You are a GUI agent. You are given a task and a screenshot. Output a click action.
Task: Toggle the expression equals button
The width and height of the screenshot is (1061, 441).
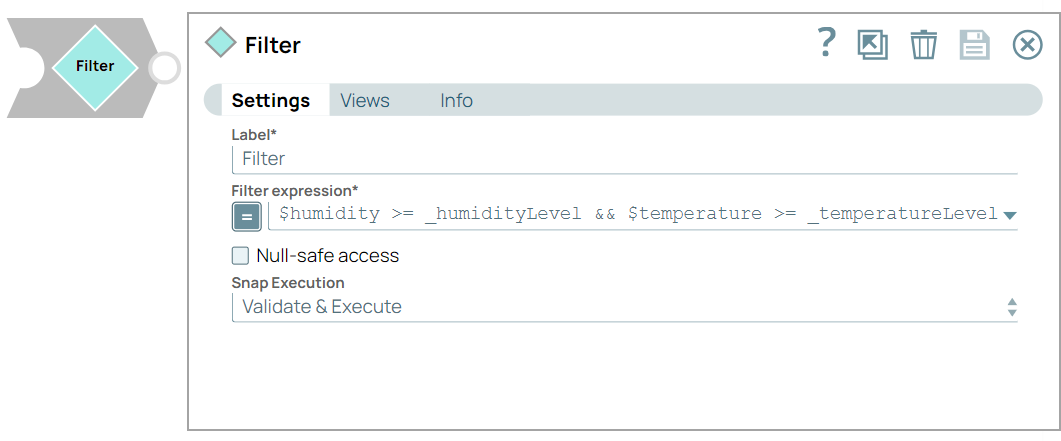point(247,216)
